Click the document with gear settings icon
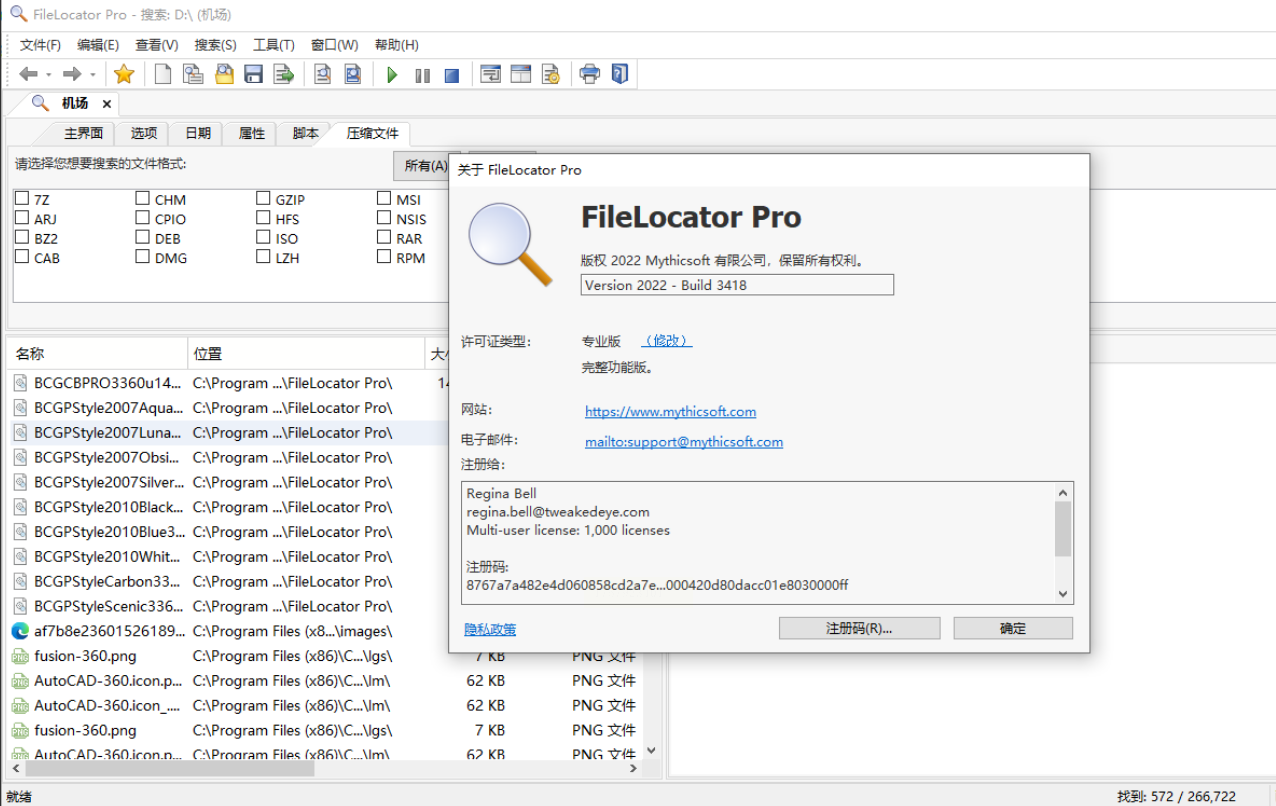The image size is (1276, 806). [550, 74]
